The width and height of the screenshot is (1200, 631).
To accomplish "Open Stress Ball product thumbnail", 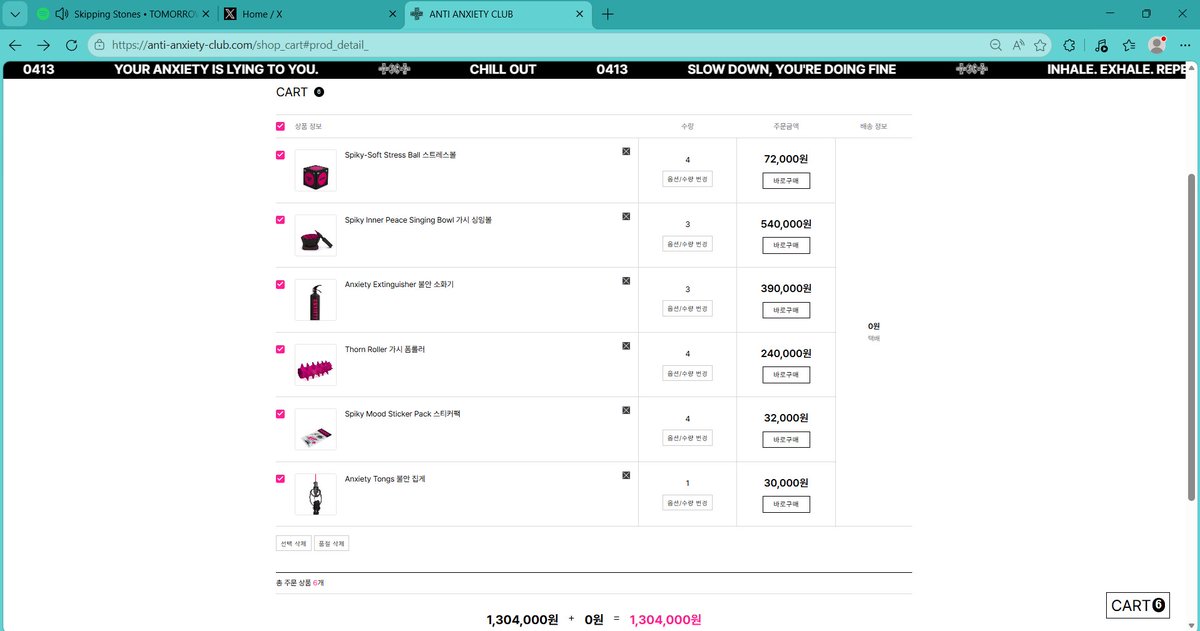I will pos(316,170).
